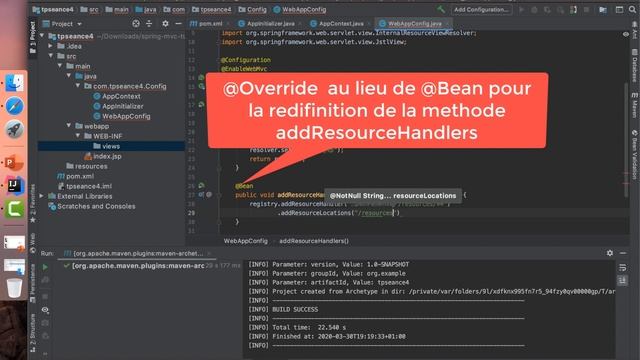Click the Run button in the top toolbar
Image resolution: width=640 pixels, height=360 pixels.
[x=522, y=9]
